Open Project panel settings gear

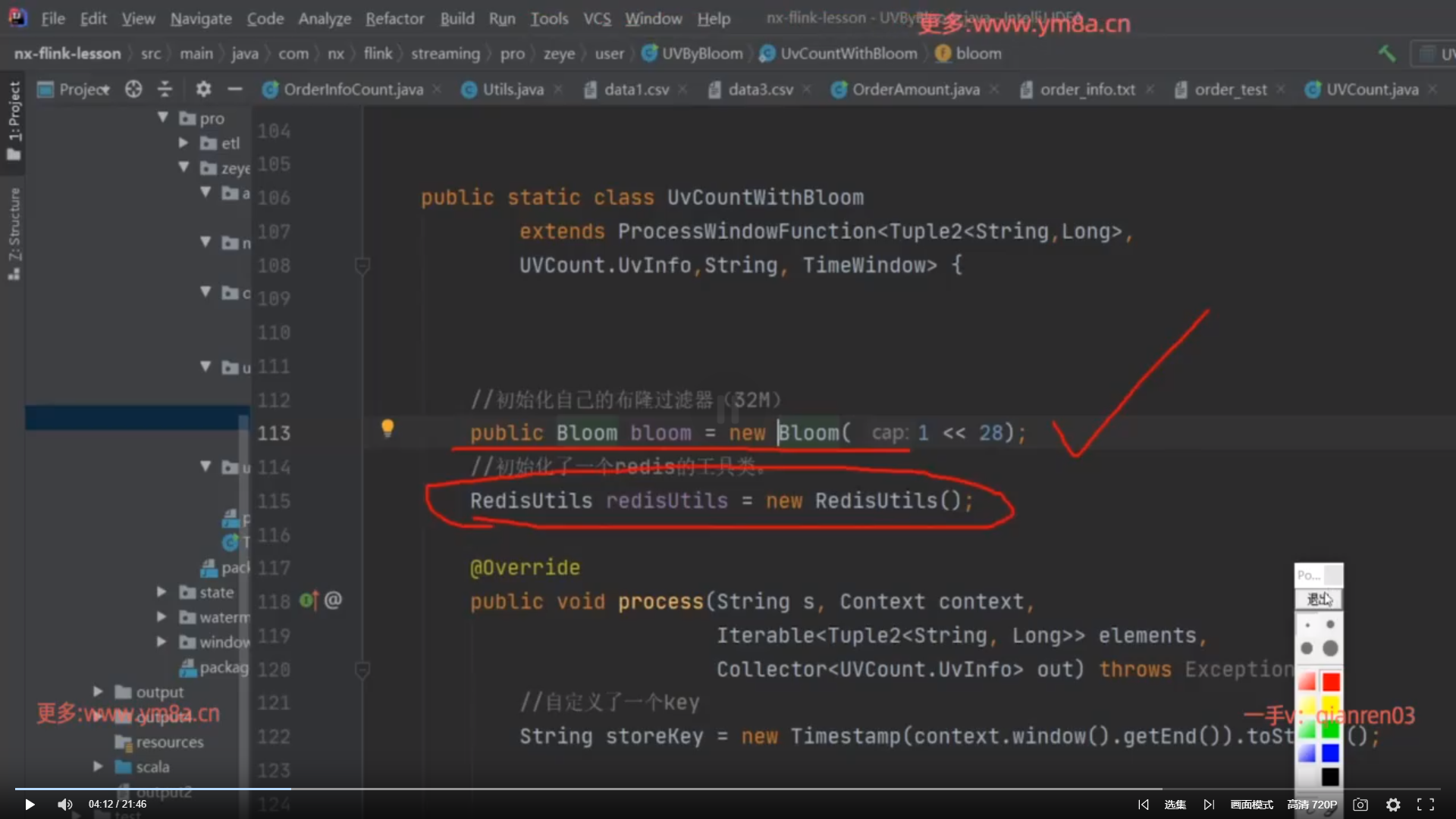tap(203, 89)
